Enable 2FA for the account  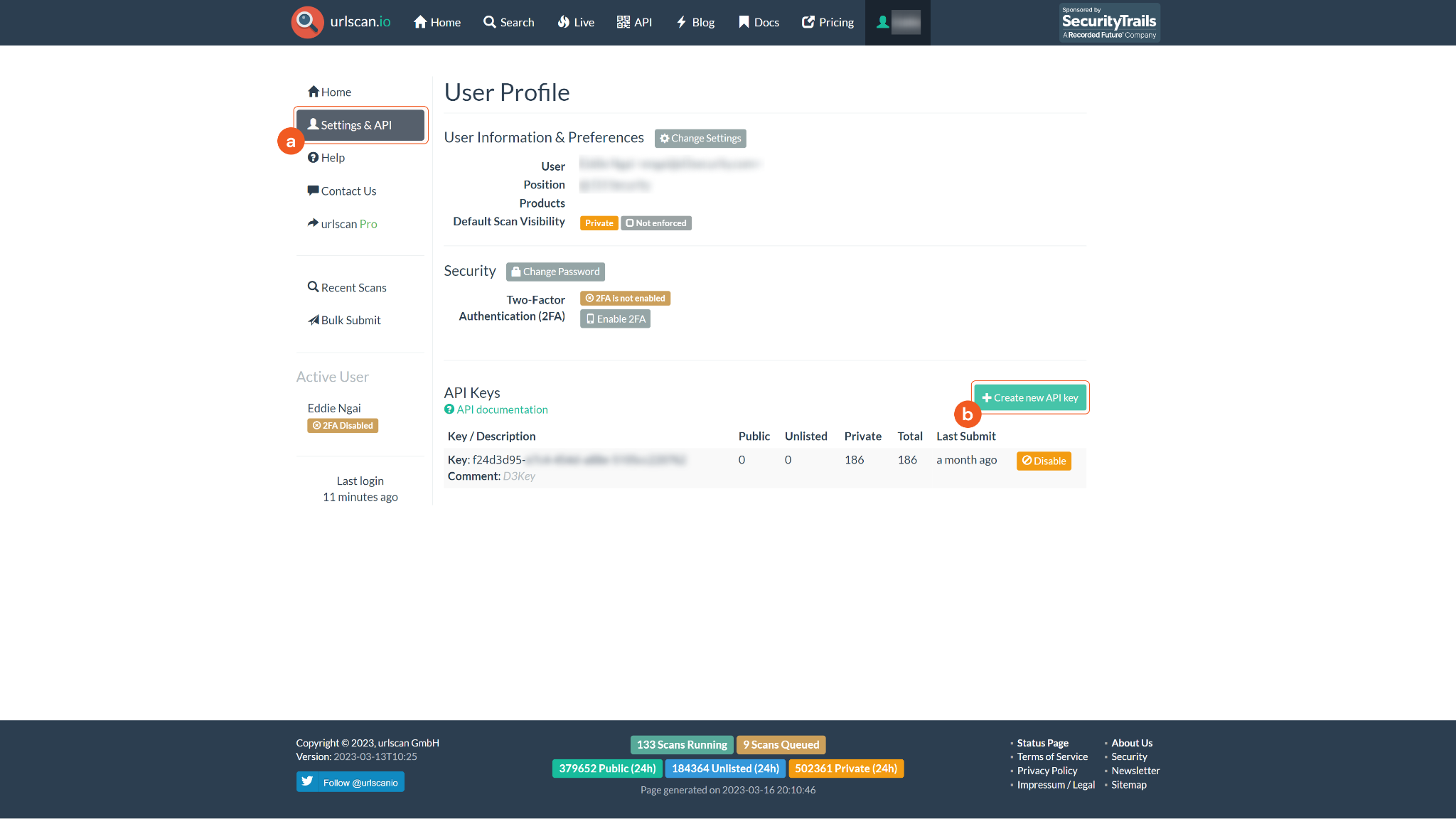(615, 318)
